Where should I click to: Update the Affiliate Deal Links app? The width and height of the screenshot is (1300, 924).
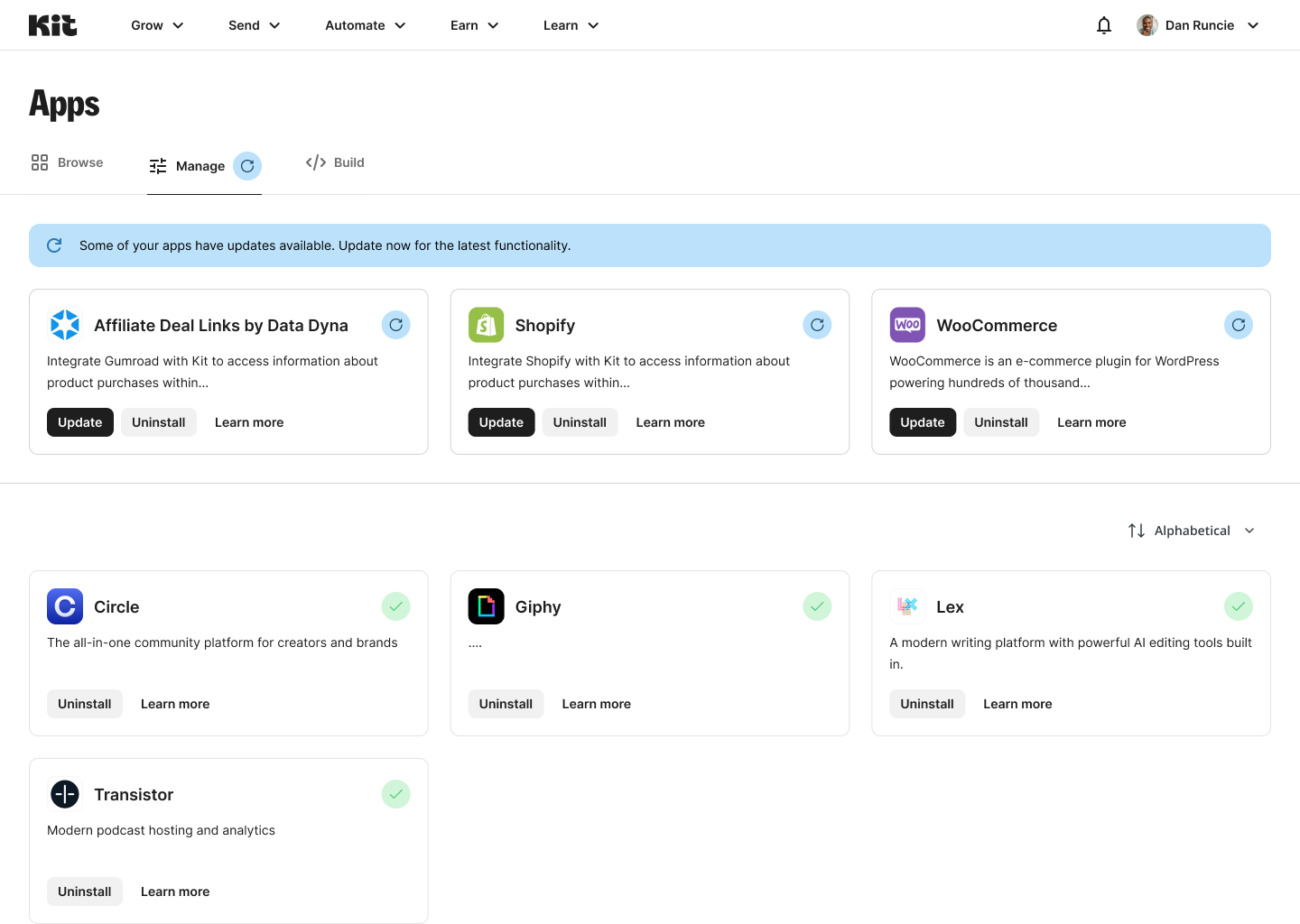coord(80,422)
